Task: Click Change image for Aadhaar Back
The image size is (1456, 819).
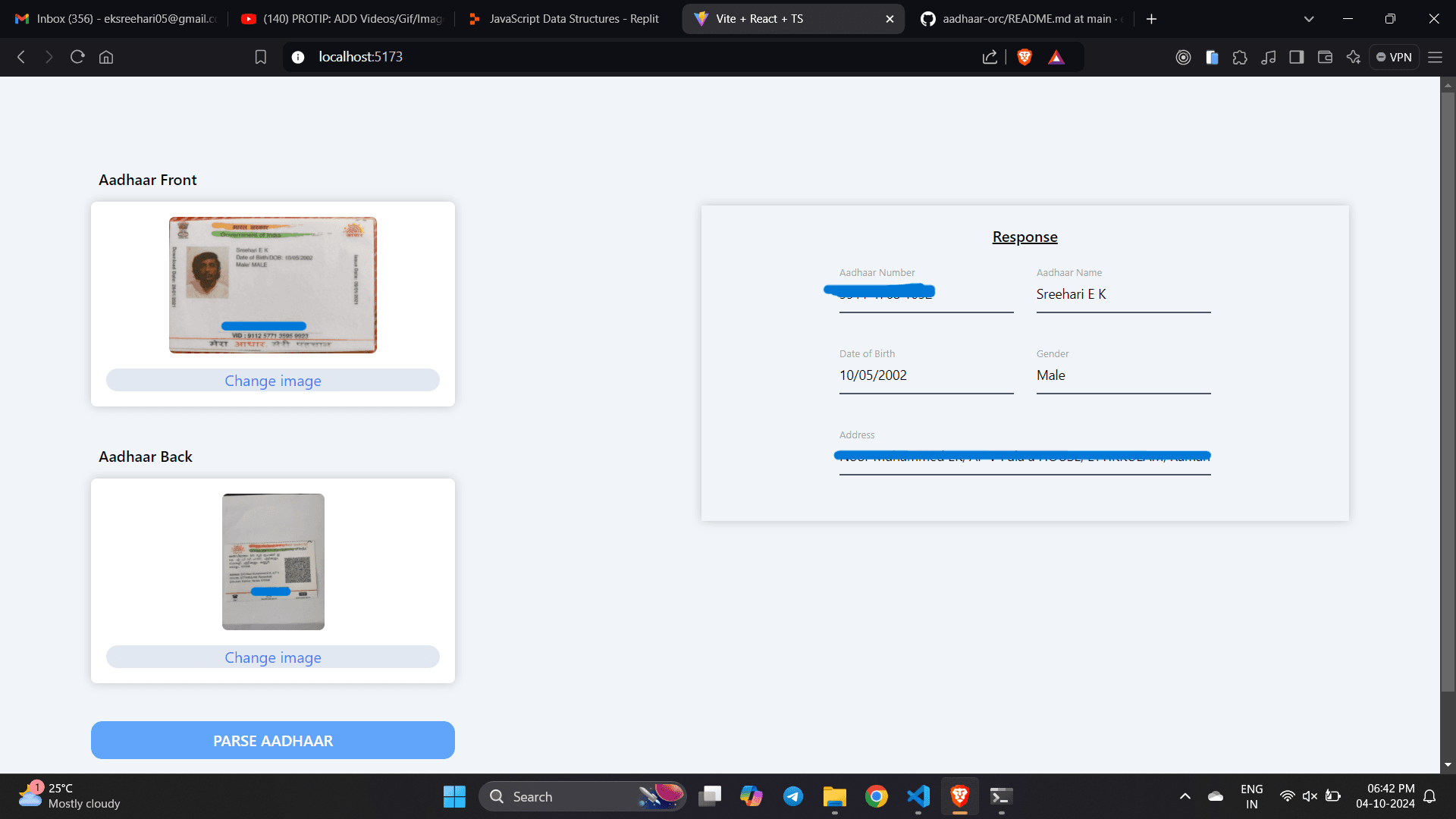Action: [273, 657]
